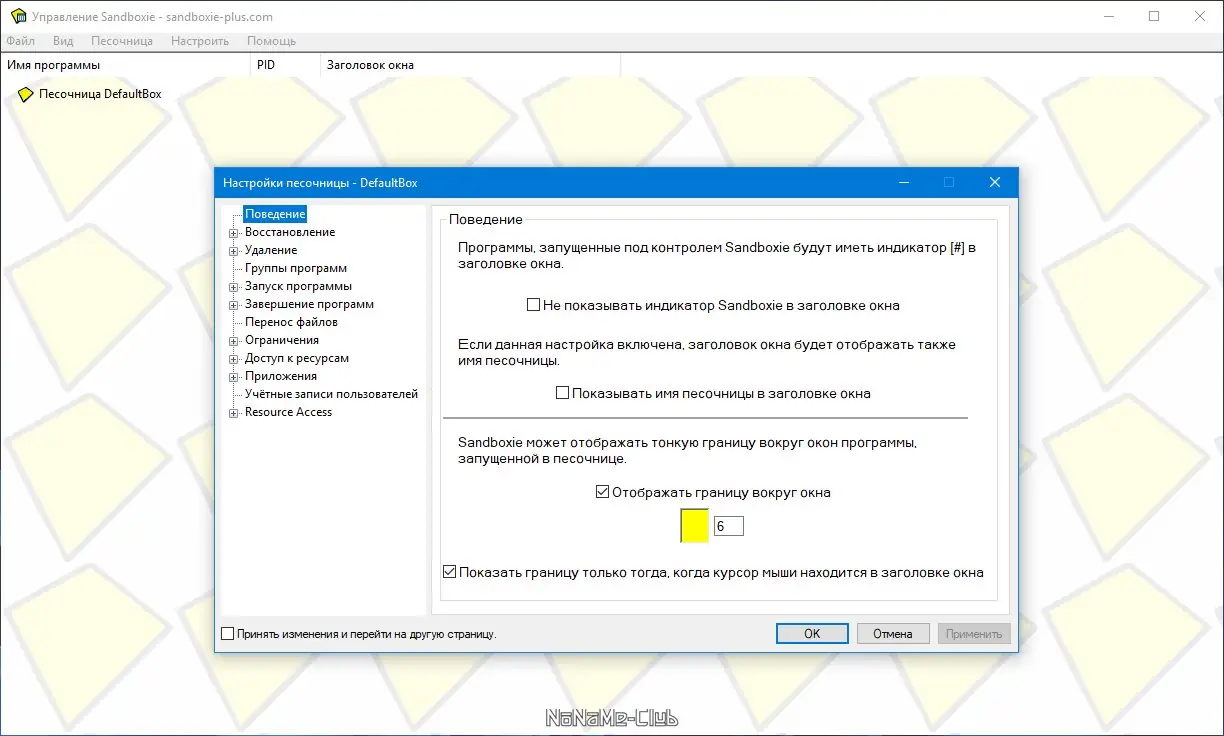This screenshot has width=1224, height=736.
Task: Select Доступ к ресурсам in the tree
Action: coord(297,358)
